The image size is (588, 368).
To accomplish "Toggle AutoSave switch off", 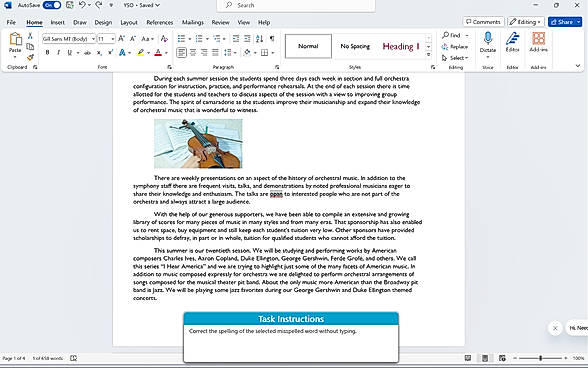I will [52, 5].
